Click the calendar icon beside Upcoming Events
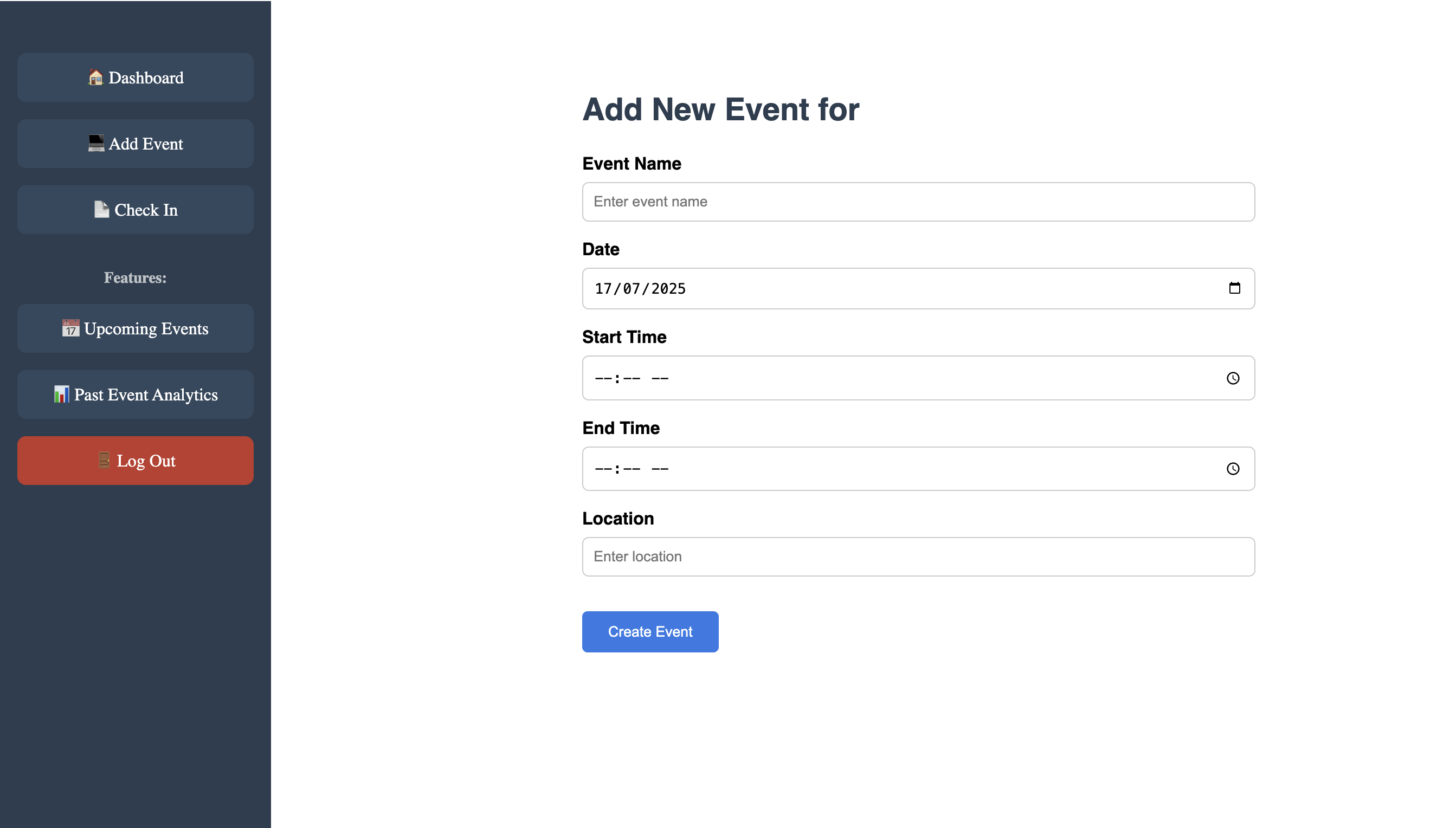The height and width of the screenshot is (828, 1456). 70,328
